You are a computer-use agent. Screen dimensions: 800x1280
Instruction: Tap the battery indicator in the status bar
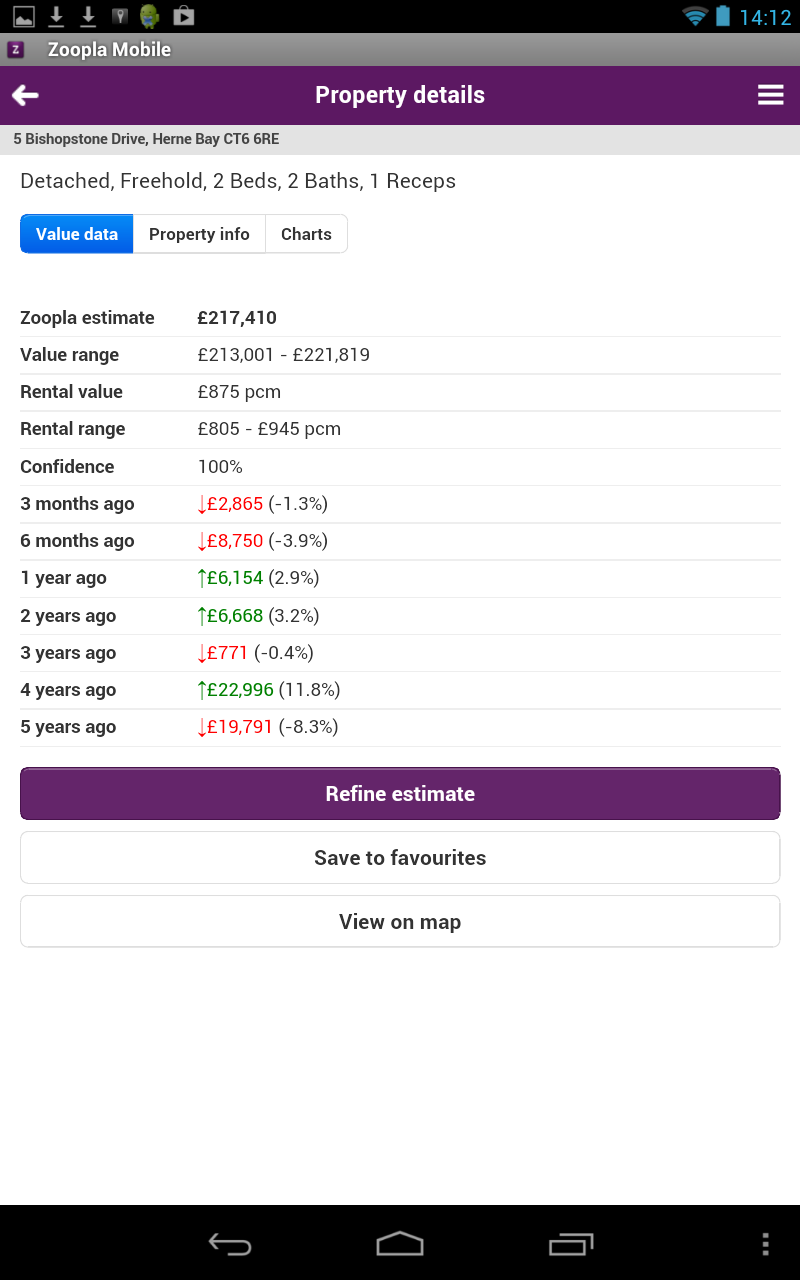point(722,15)
